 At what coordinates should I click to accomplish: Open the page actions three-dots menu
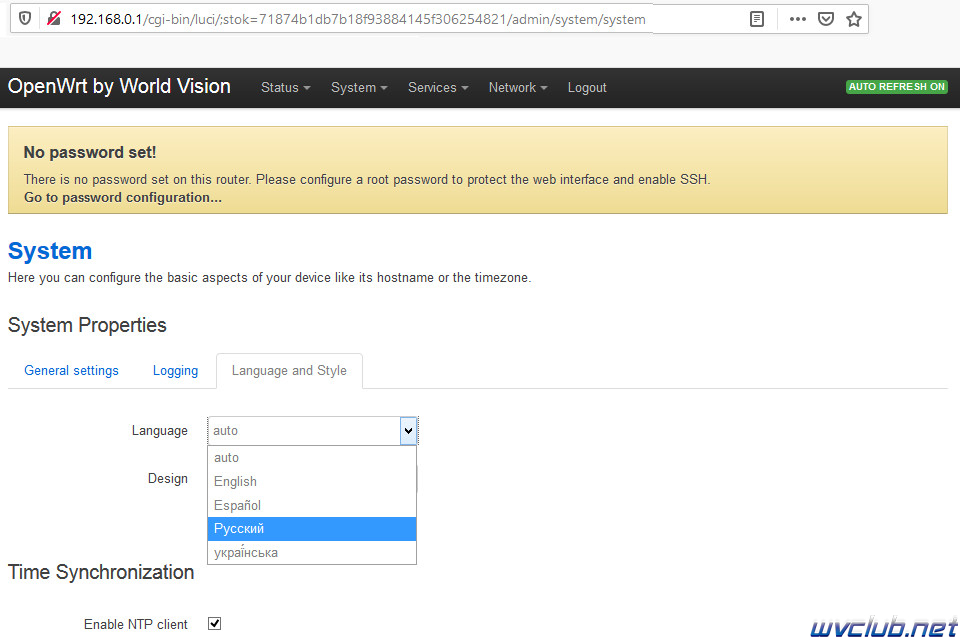coord(797,19)
